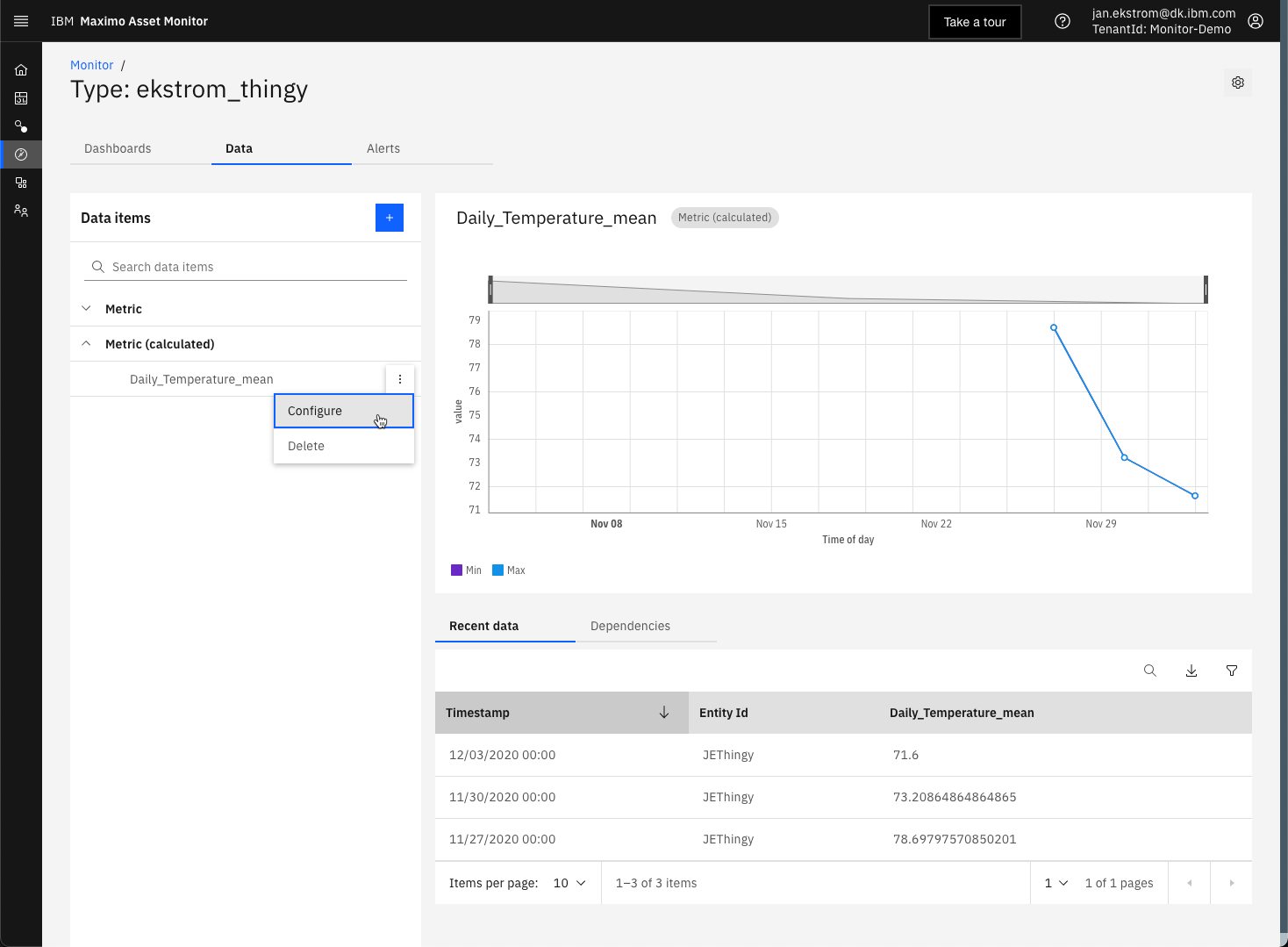Image resolution: width=1288 pixels, height=947 pixels.
Task: Open the Entities icon in sidebar
Action: coord(21,126)
